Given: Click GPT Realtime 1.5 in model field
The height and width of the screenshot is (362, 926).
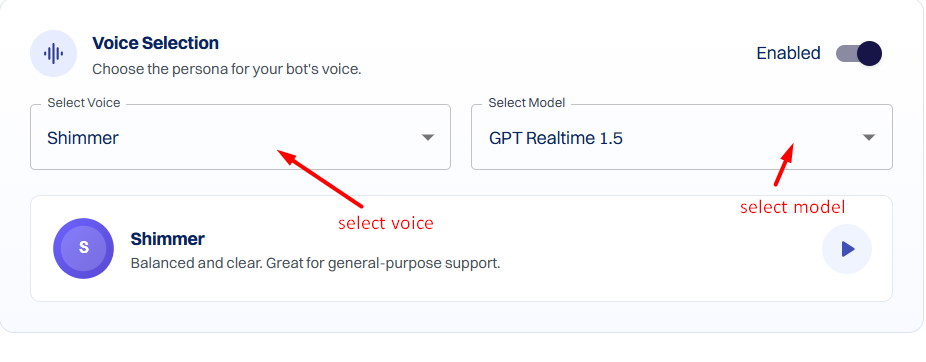Looking at the screenshot, I should point(556,138).
